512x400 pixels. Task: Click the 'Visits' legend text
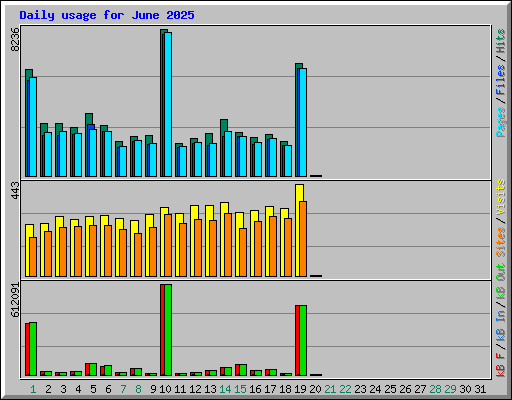tap(501, 197)
